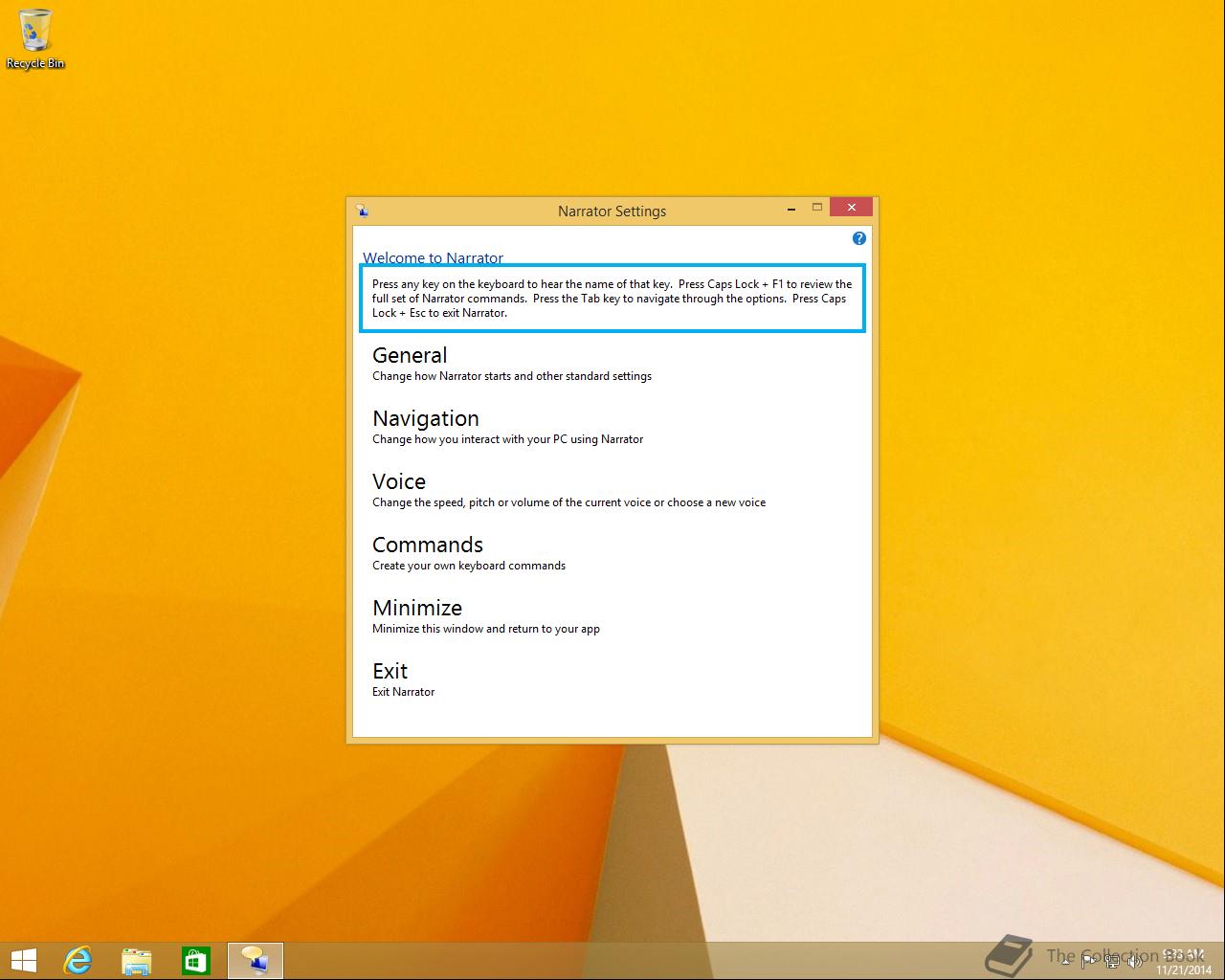Open the Recycle Bin desktop icon
Image resolution: width=1225 pixels, height=980 pixels.
[x=35, y=38]
